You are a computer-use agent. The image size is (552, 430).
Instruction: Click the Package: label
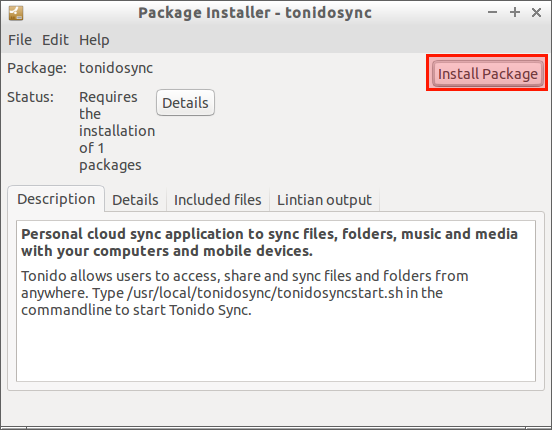(37, 68)
